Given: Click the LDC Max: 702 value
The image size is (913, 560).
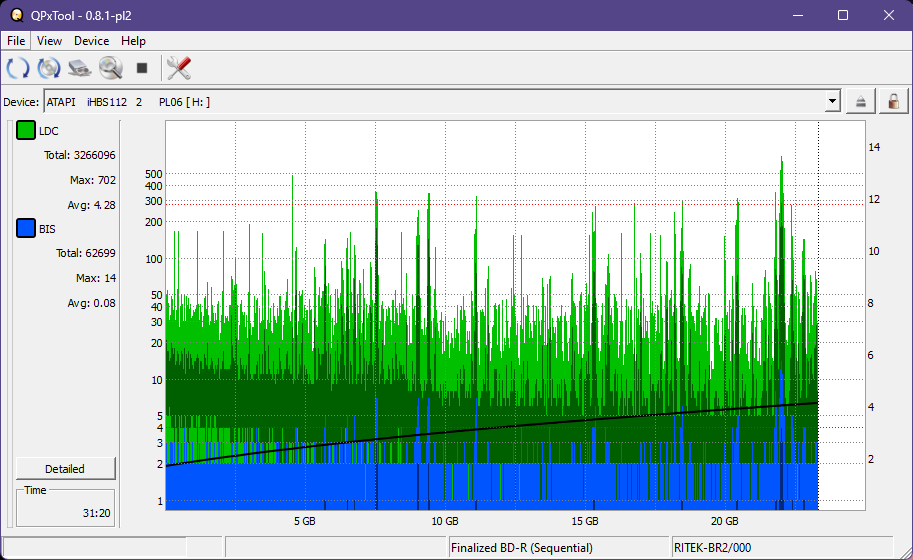Looking at the screenshot, I should click(x=93, y=180).
